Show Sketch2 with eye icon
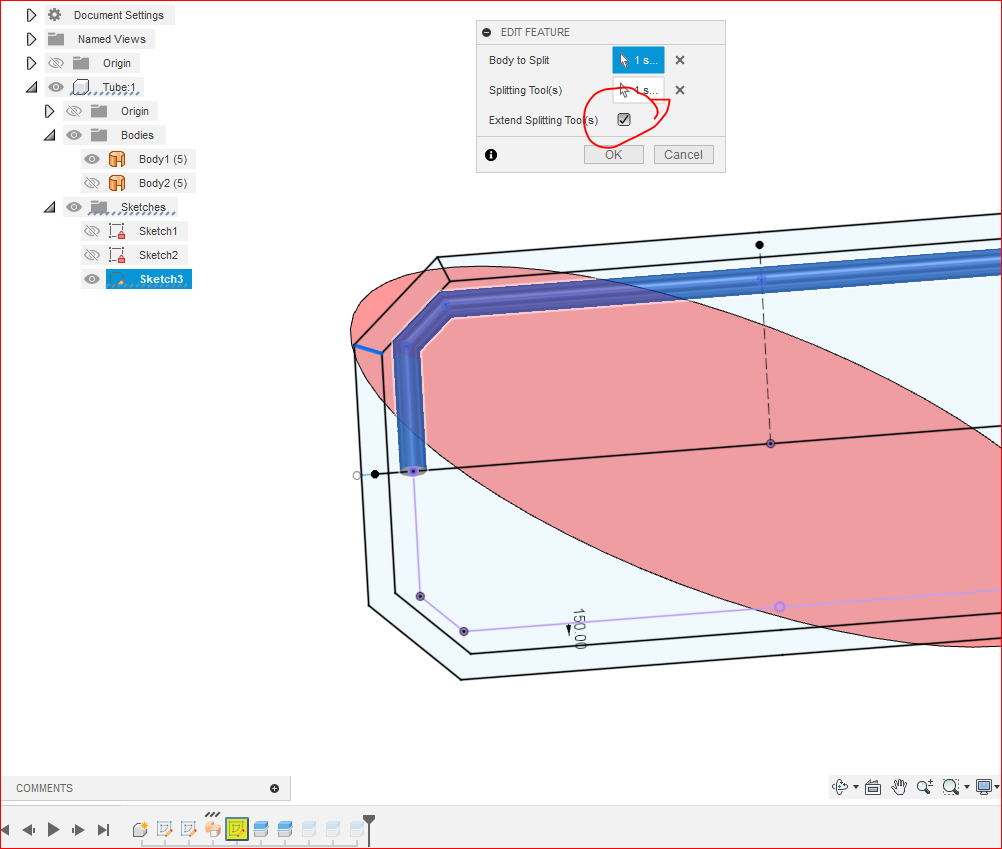1002x849 pixels. point(92,255)
